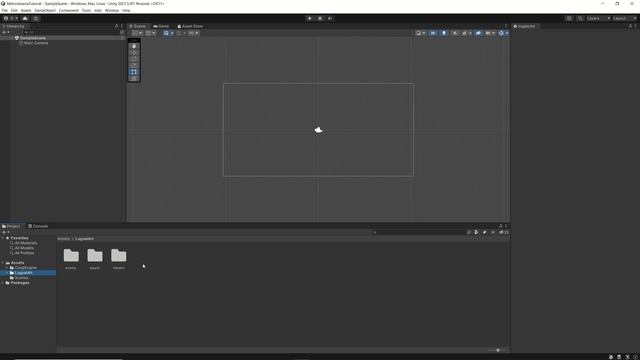
Task: Open the Hierarchy create (plus) dropdown
Action: (6, 32)
